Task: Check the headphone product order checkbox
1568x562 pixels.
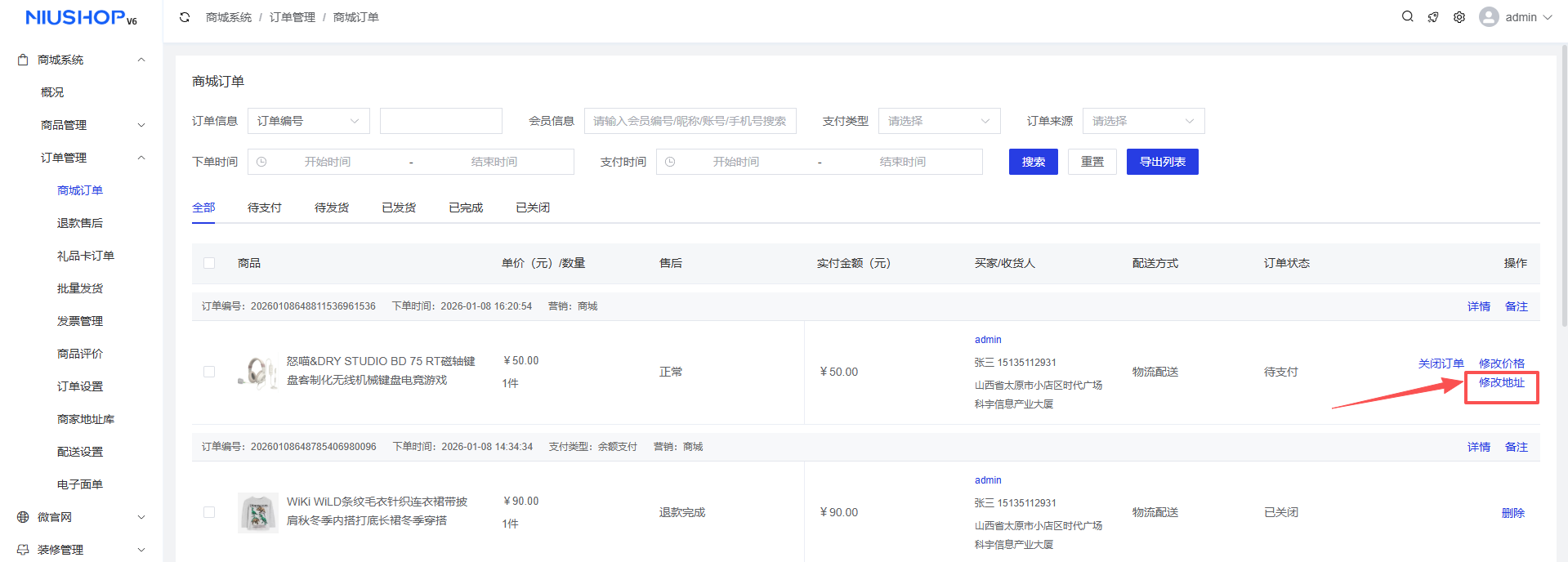Action: 209,372
